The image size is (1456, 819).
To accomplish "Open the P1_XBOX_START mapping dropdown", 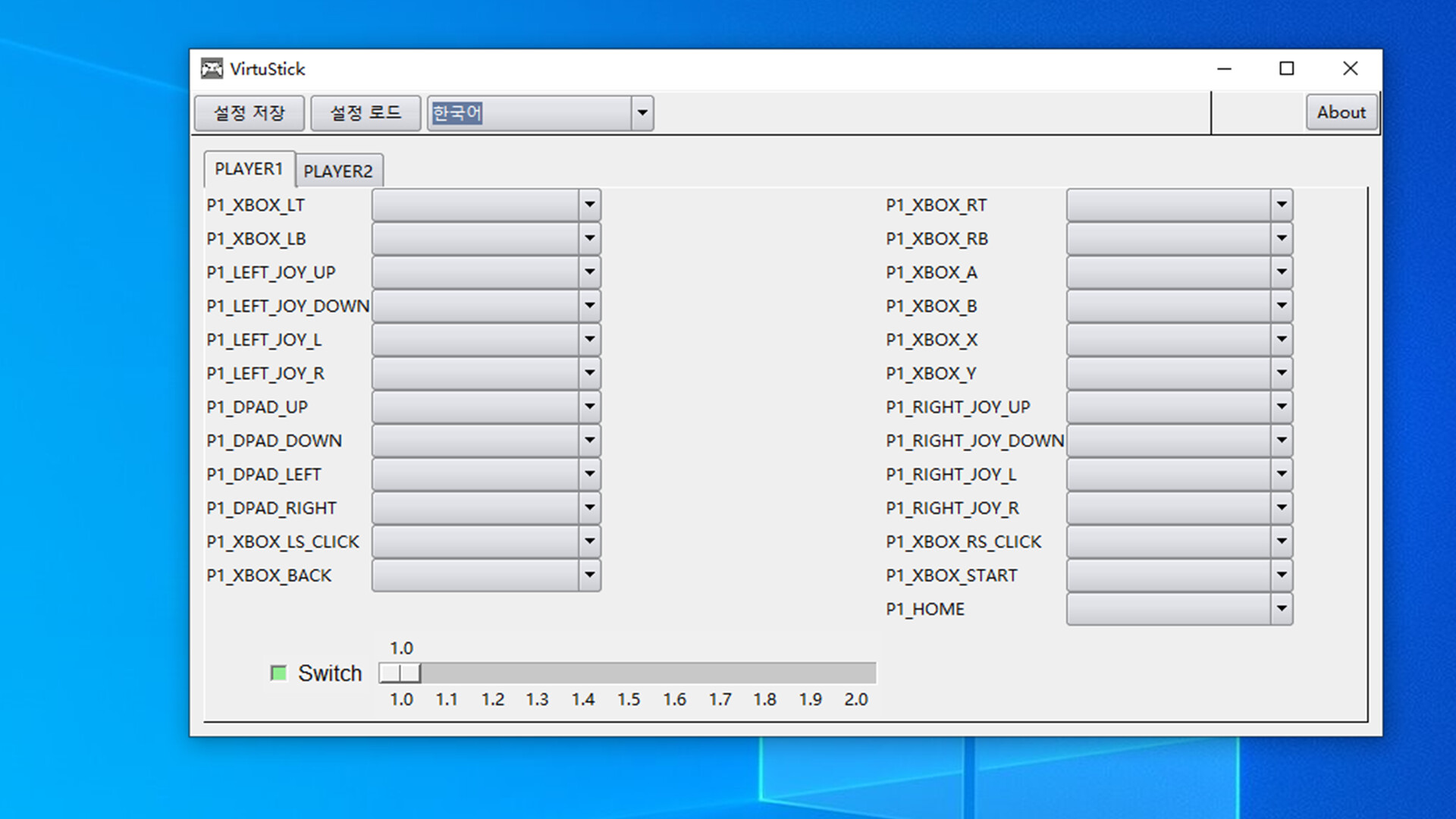I will [x=1282, y=575].
